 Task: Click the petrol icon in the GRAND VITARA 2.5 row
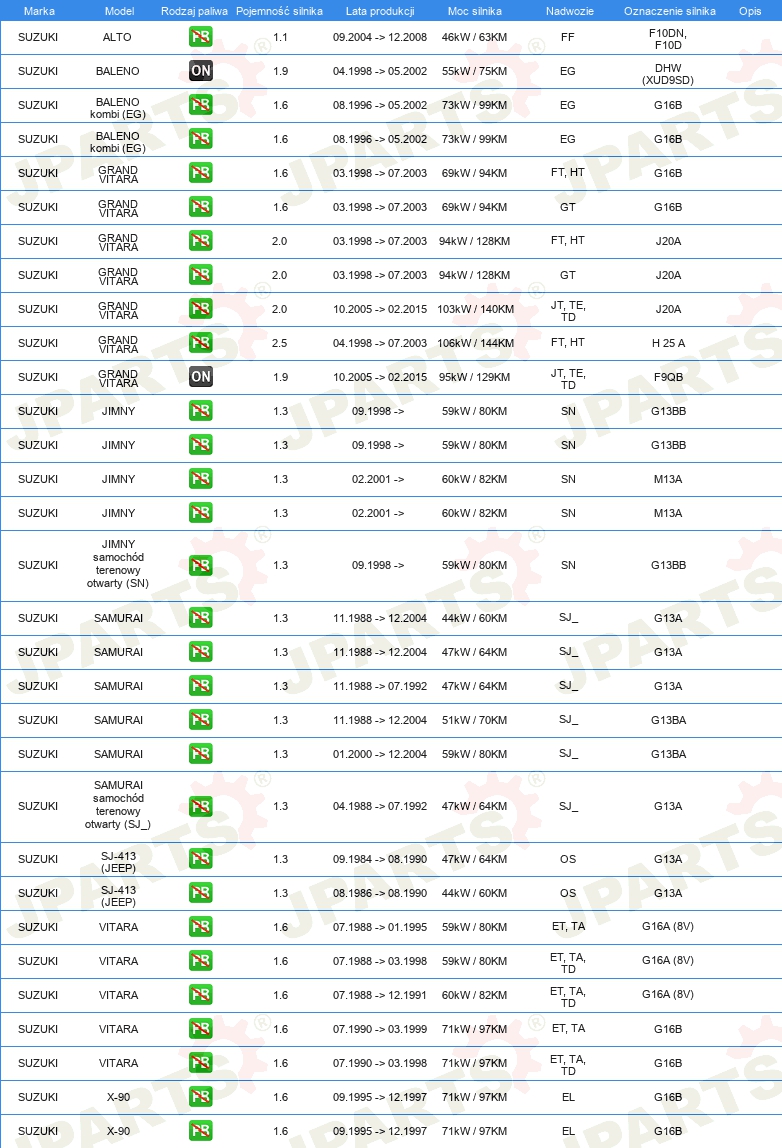point(201,343)
